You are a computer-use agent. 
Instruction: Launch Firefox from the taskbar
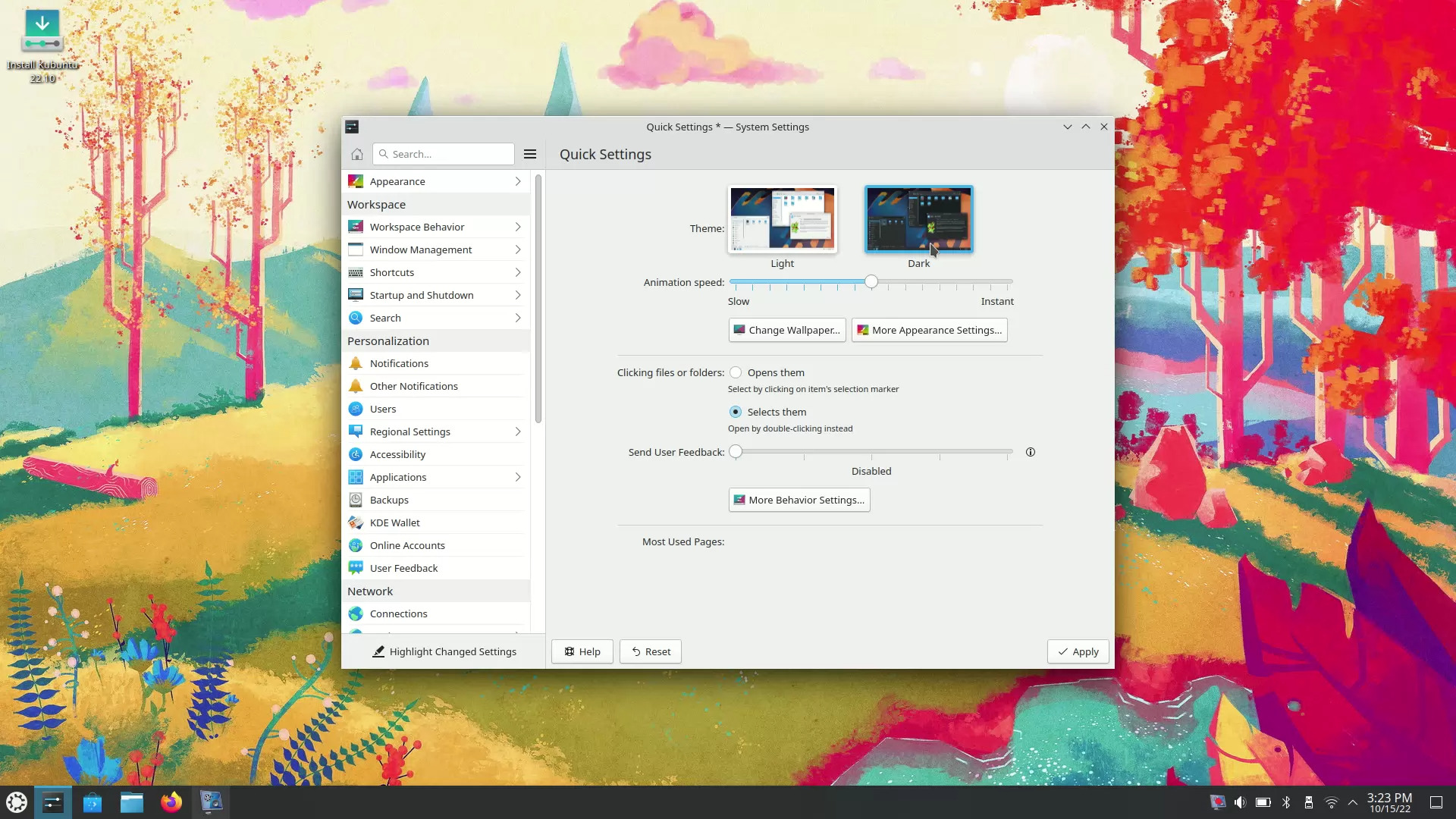[x=171, y=802]
